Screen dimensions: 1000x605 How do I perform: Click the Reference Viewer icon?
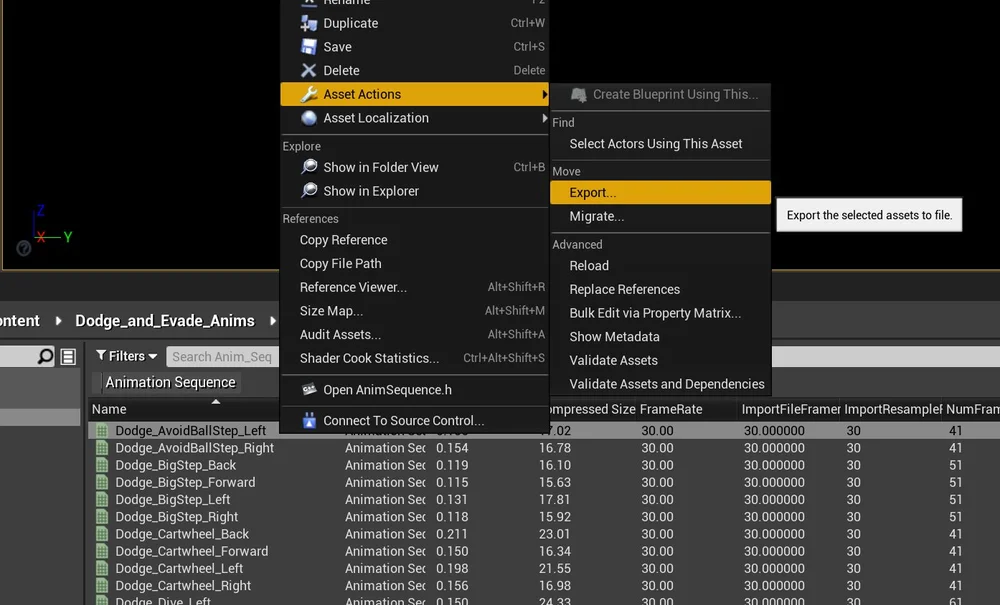point(309,287)
